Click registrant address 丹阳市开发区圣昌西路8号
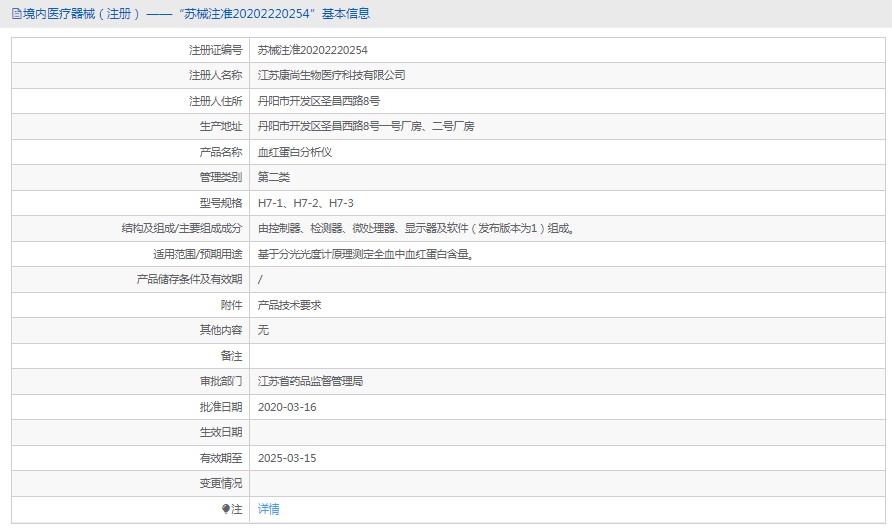Image resolution: width=892 pixels, height=530 pixels. tap(319, 101)
